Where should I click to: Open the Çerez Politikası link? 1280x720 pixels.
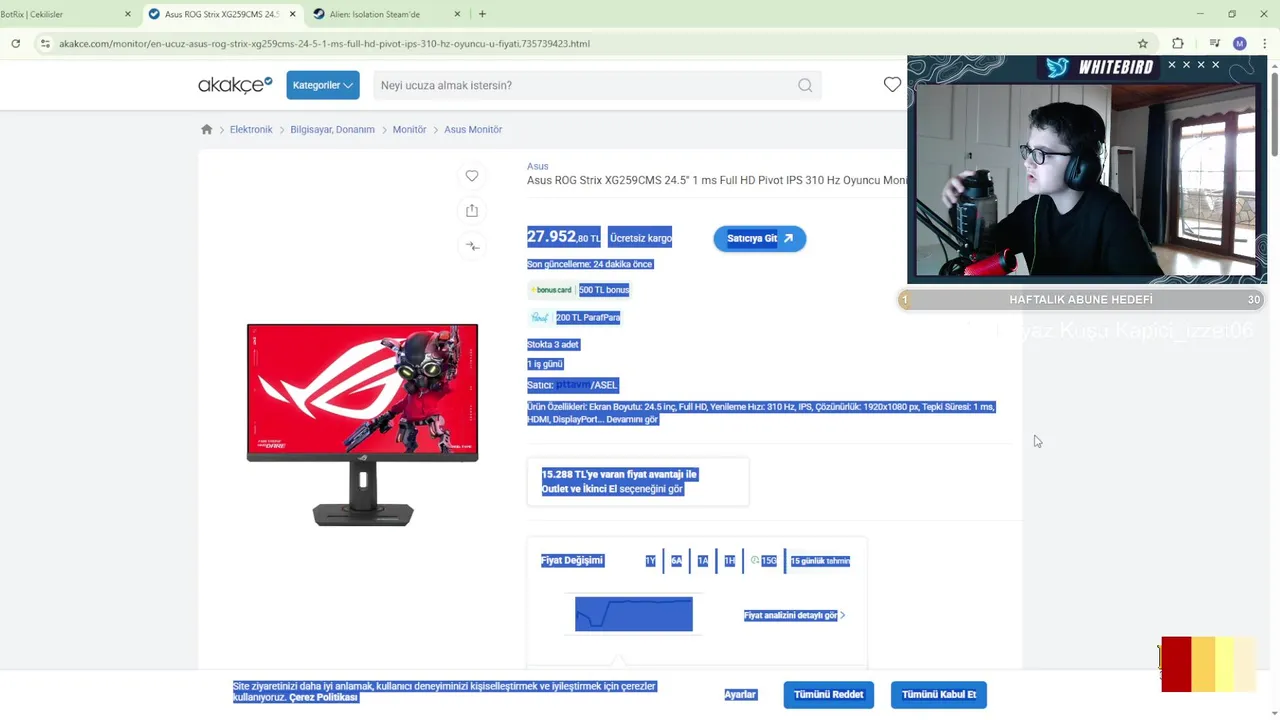click(x=323, y=697)
